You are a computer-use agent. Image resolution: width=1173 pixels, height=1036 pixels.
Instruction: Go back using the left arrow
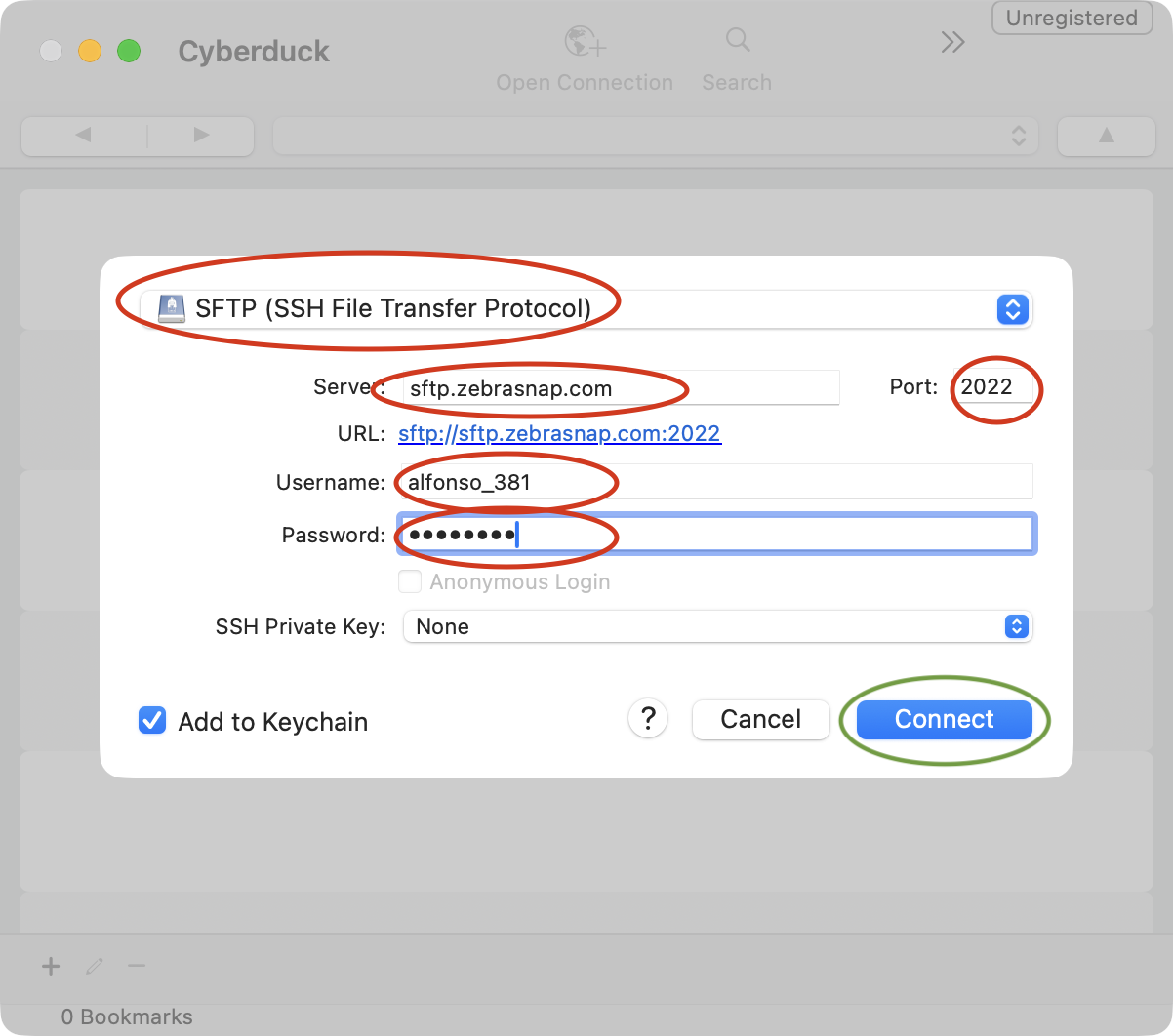tap(84, 135)
